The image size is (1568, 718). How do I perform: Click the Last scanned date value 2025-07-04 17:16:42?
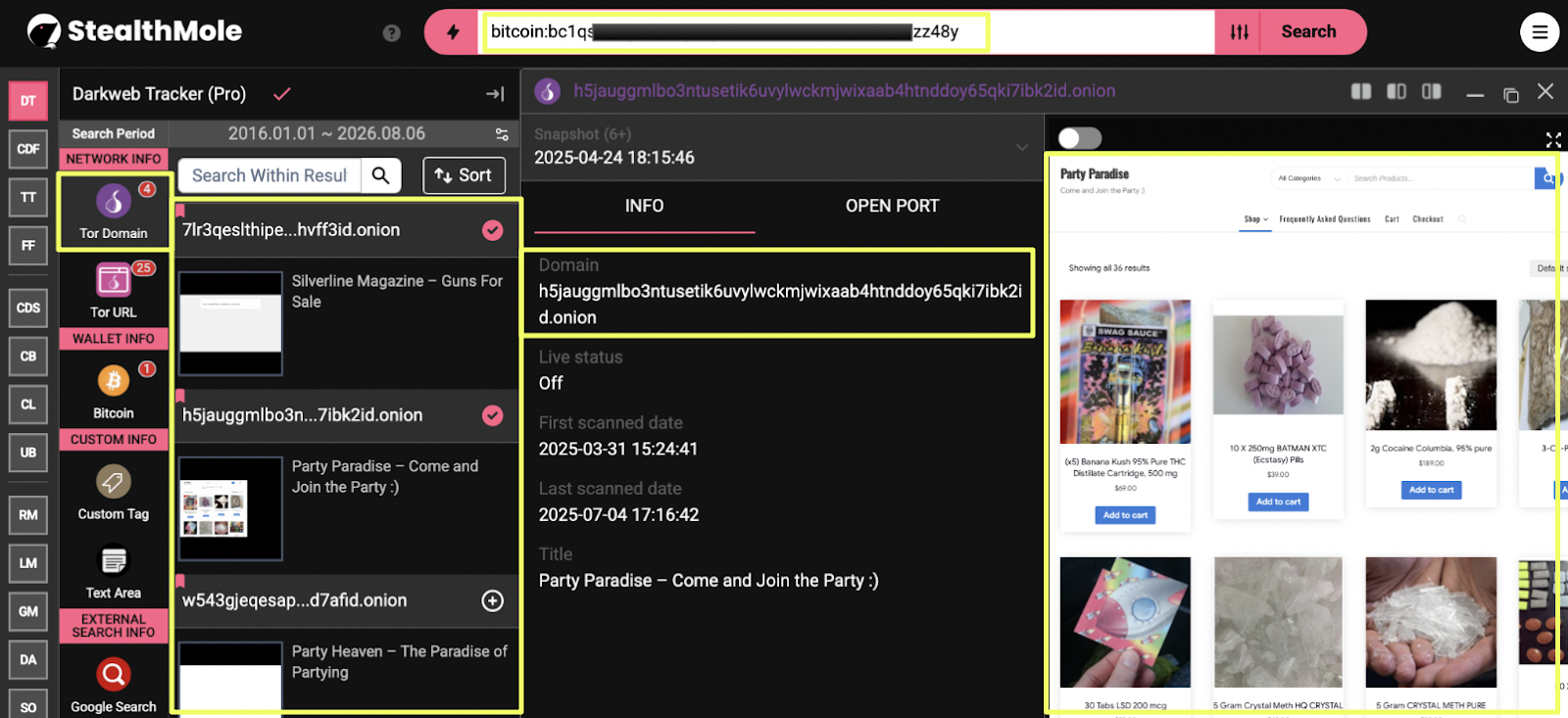point(619,515)
